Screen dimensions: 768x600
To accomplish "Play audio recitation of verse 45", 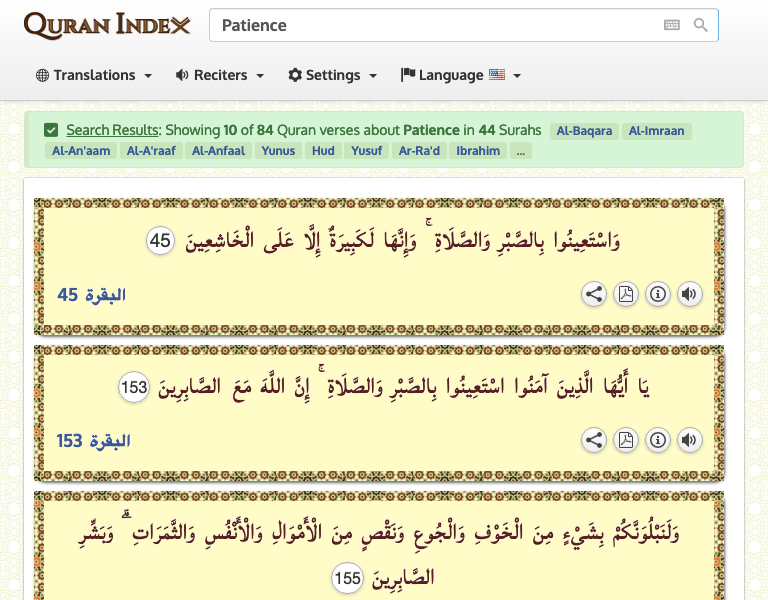I will coord(689,295).
